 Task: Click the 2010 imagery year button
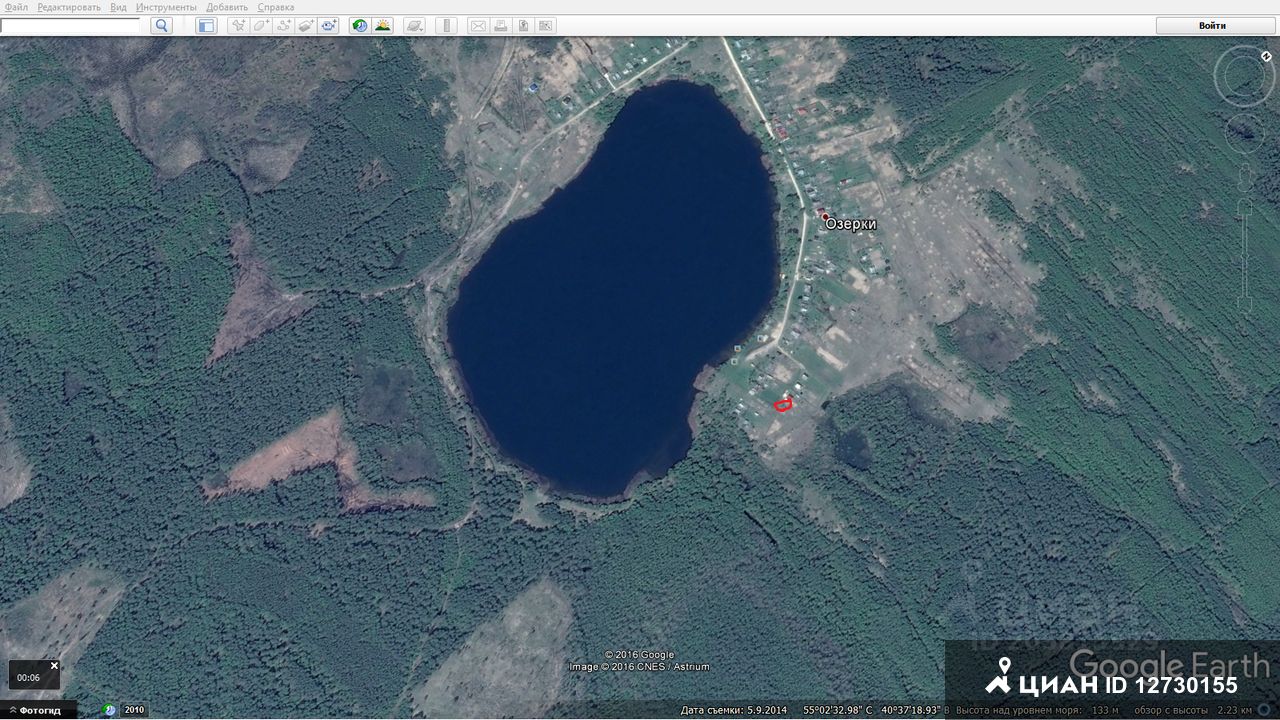point(134,710)
